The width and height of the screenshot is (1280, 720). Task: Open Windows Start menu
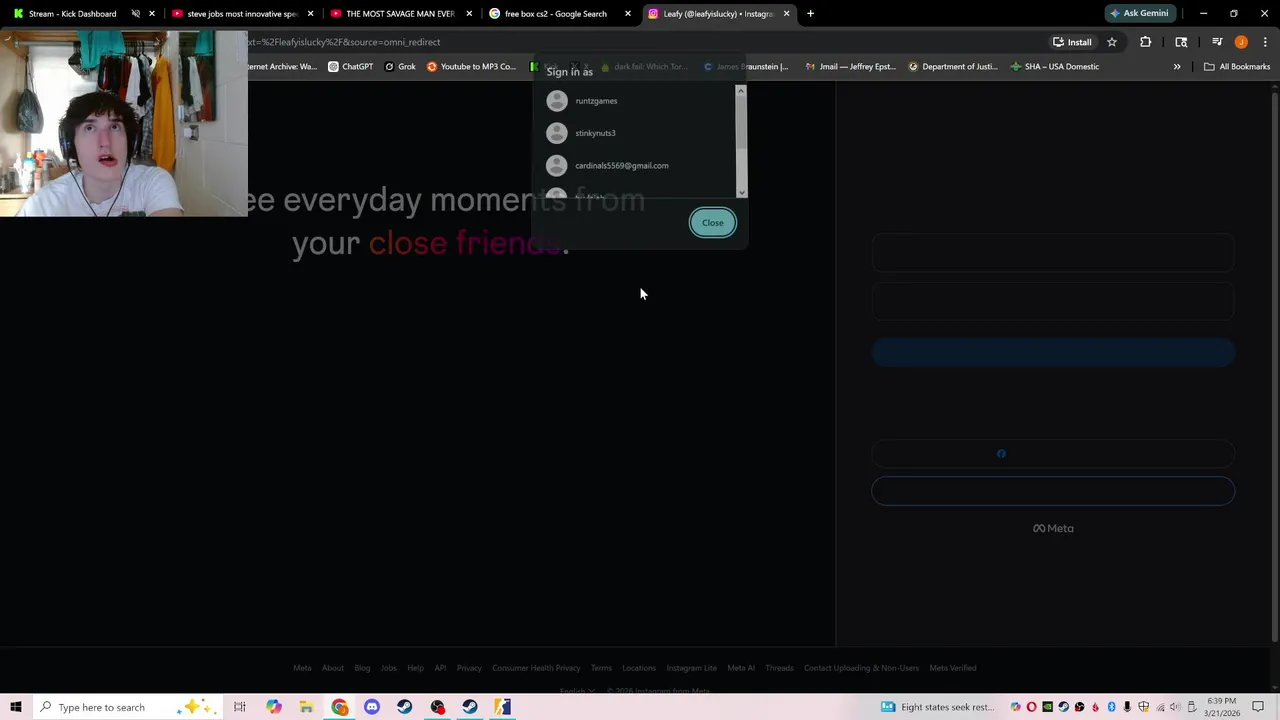click(x=16, y=707)
